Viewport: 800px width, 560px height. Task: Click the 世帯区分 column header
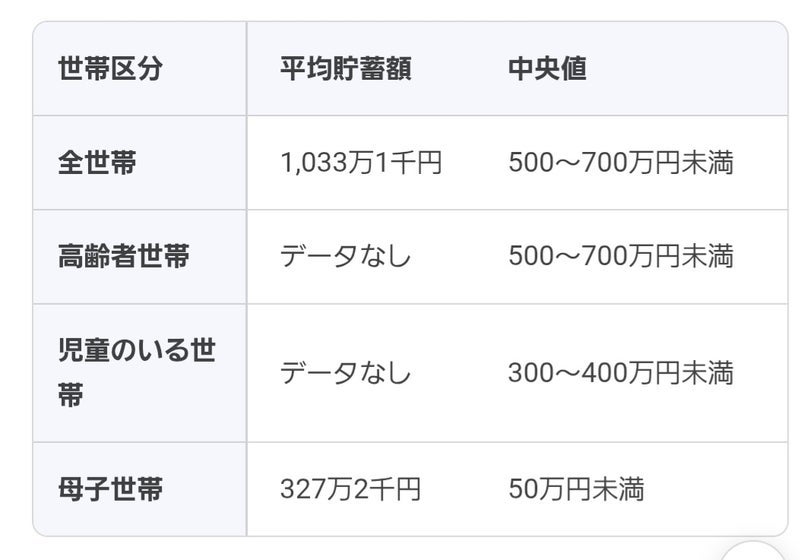pos(110,69)
